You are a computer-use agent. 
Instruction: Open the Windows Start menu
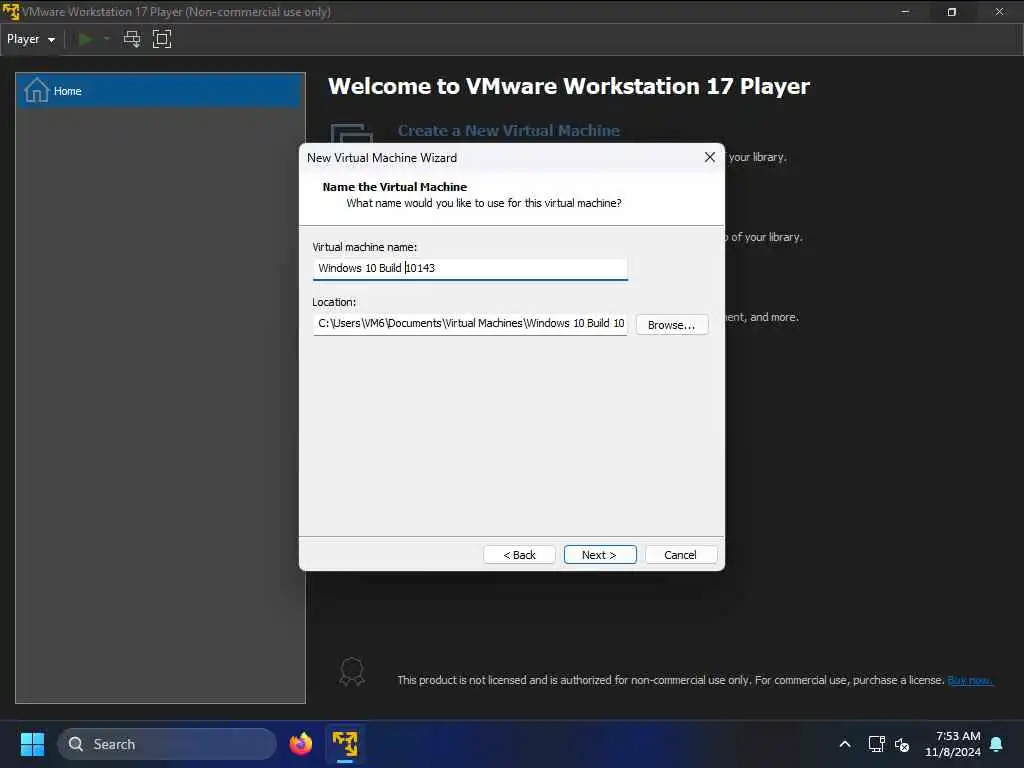coord(32,744)
